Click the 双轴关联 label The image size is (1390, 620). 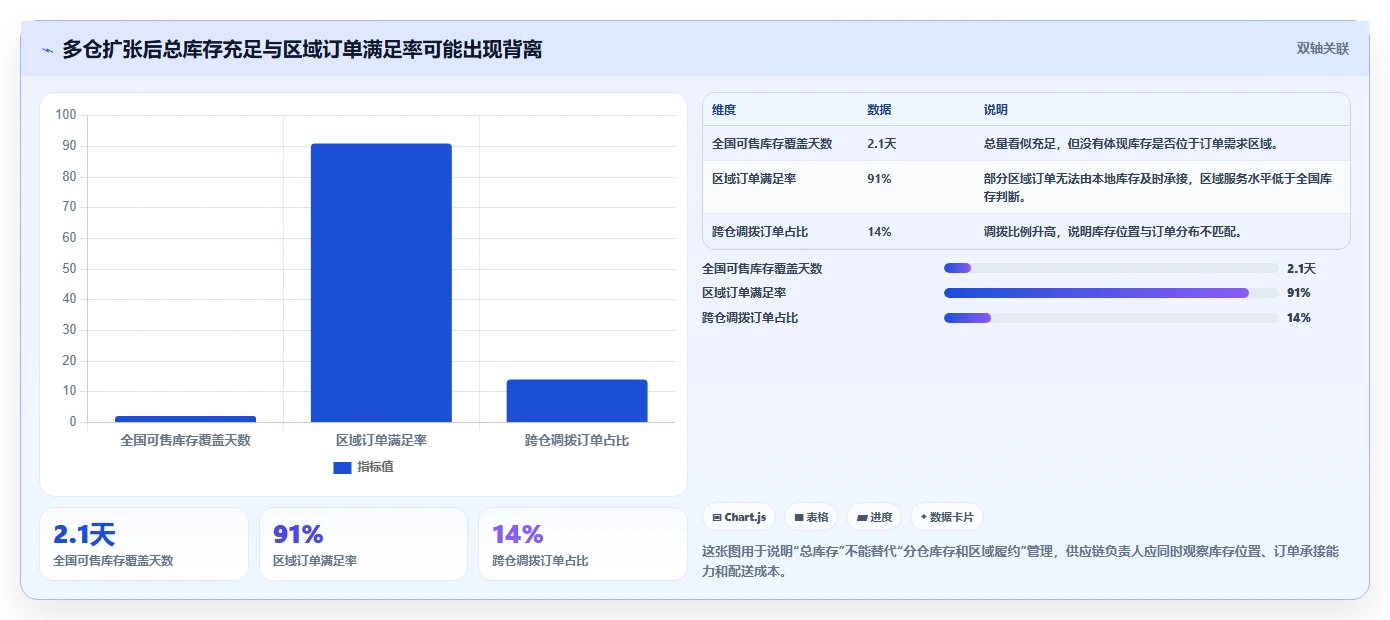1323,49
